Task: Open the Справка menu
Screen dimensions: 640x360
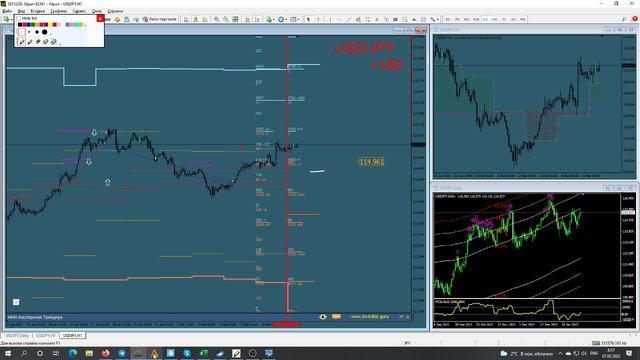Action: 115,11
